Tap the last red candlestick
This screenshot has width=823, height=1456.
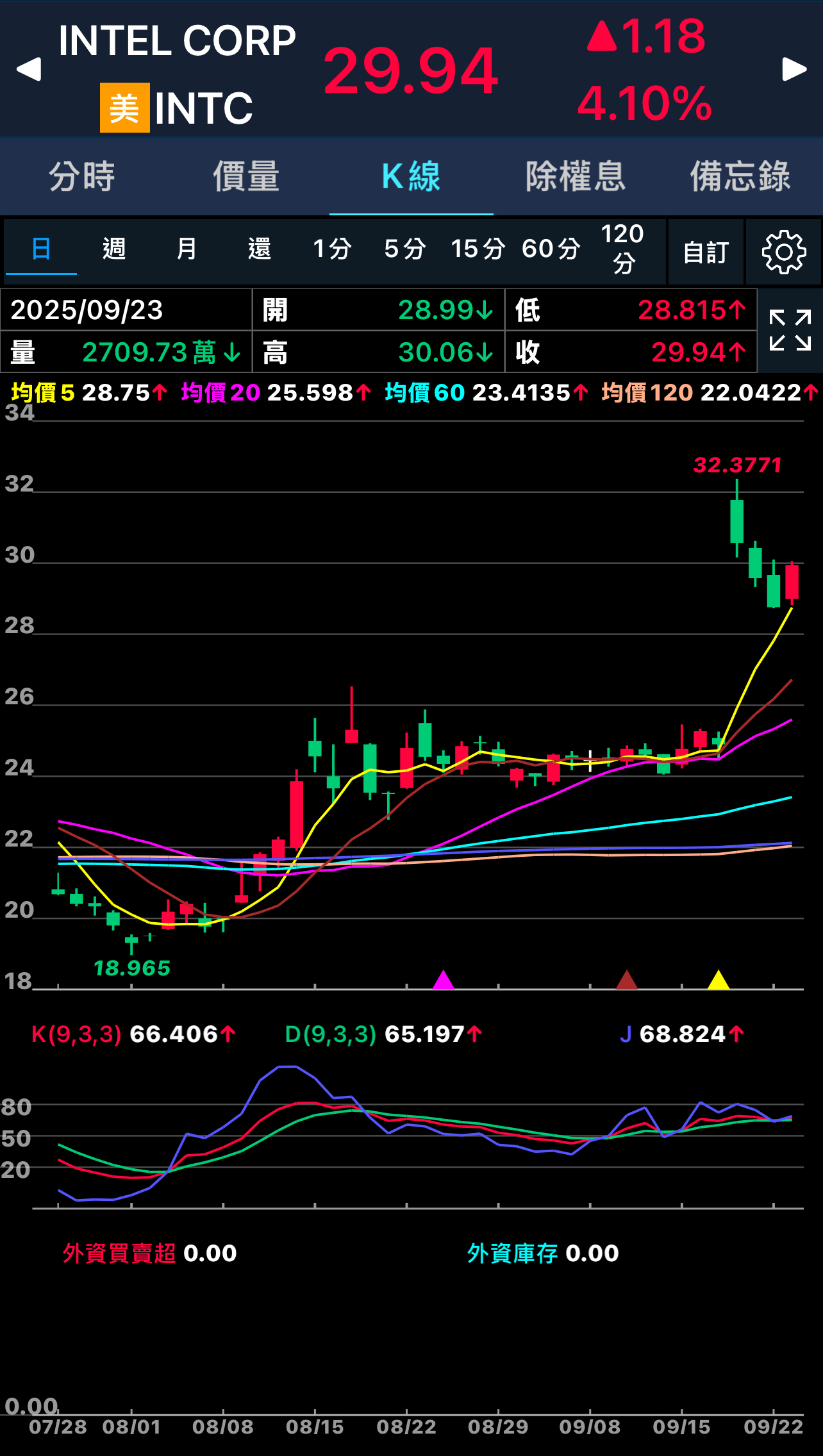[x=792, y=583]
